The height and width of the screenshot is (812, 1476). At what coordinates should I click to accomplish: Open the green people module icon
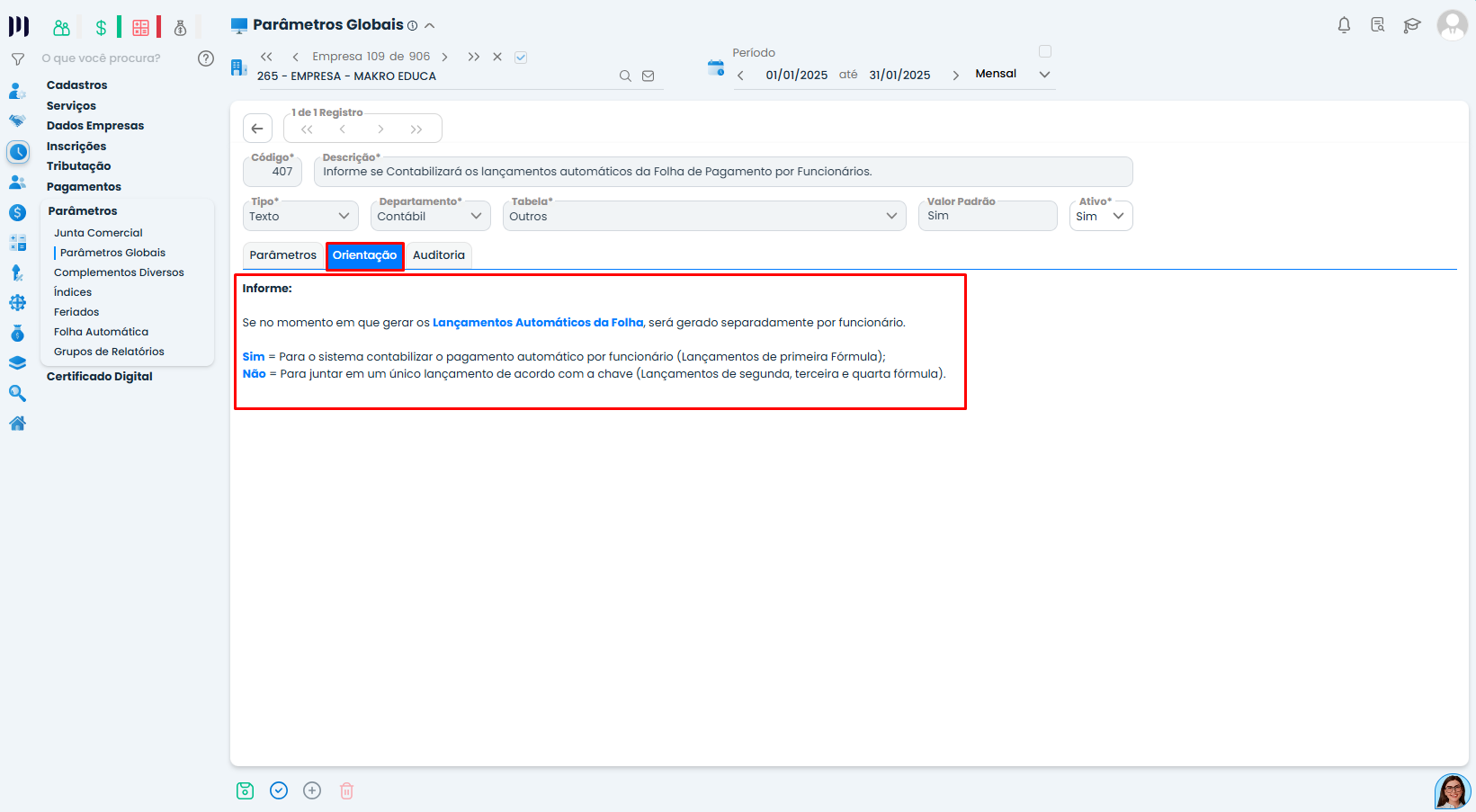(61, 28)
